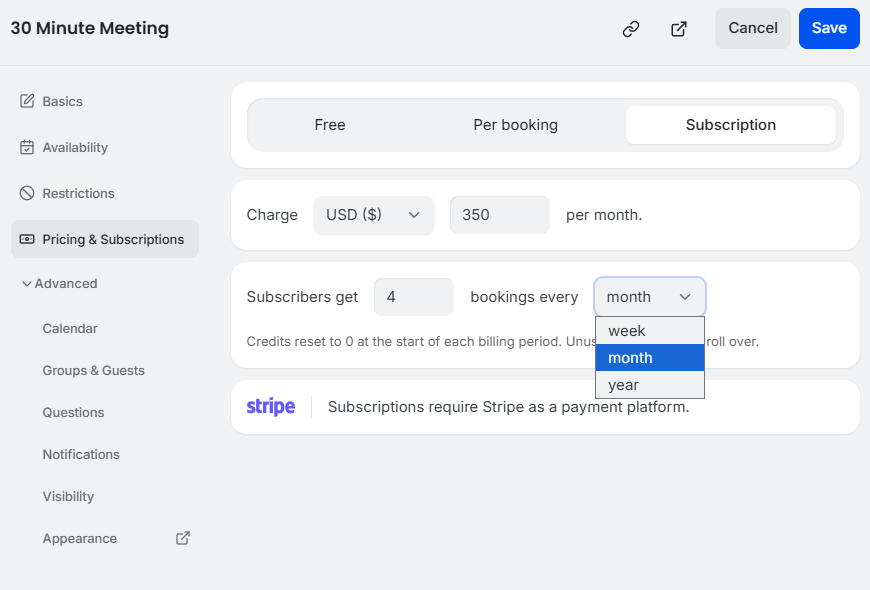Select the Per booking pricing option
This screenshot has width=870, height=590.
515,125
